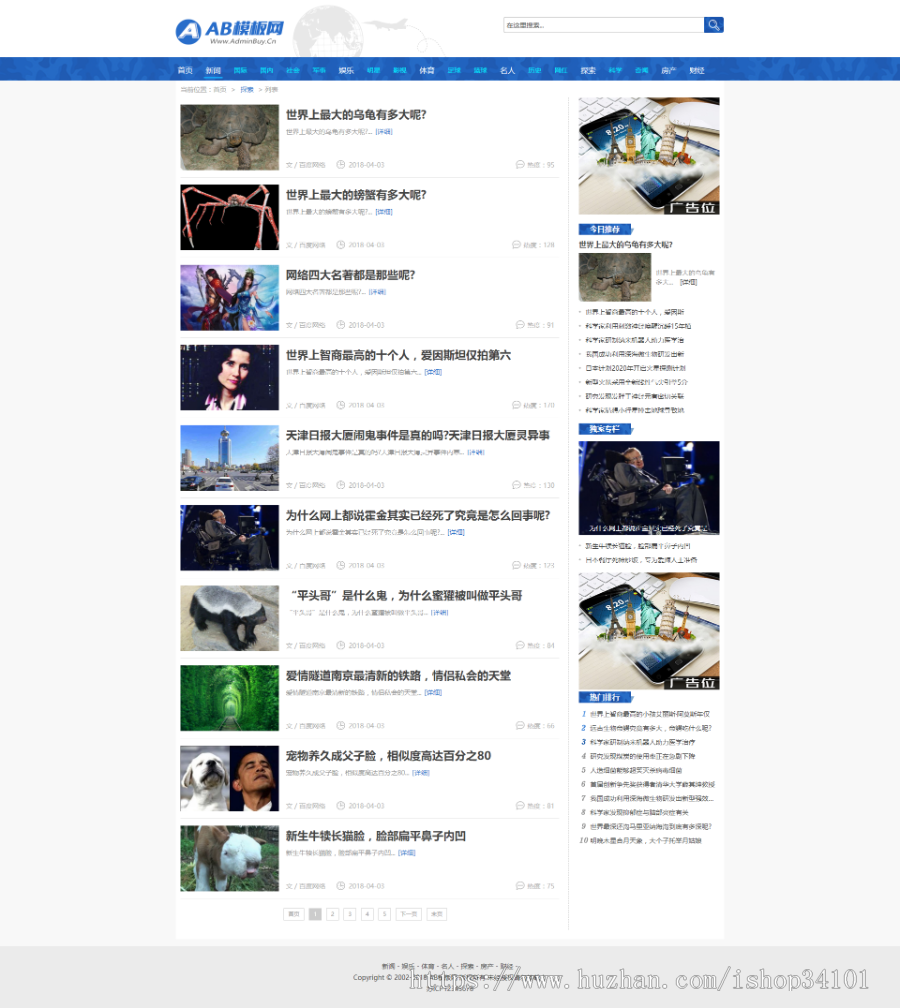Click 名人 link in the footer
Screen dimensions: 900x1008
click(447, 966)
